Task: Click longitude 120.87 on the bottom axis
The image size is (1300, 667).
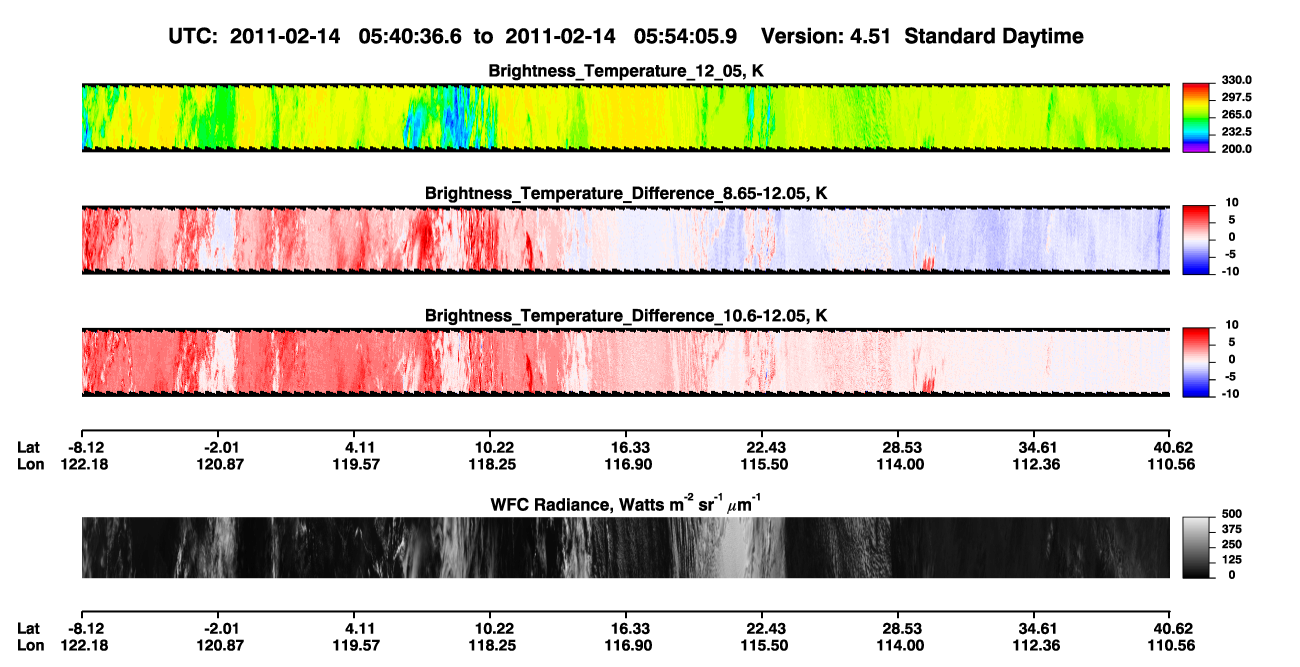Action: 218,646
